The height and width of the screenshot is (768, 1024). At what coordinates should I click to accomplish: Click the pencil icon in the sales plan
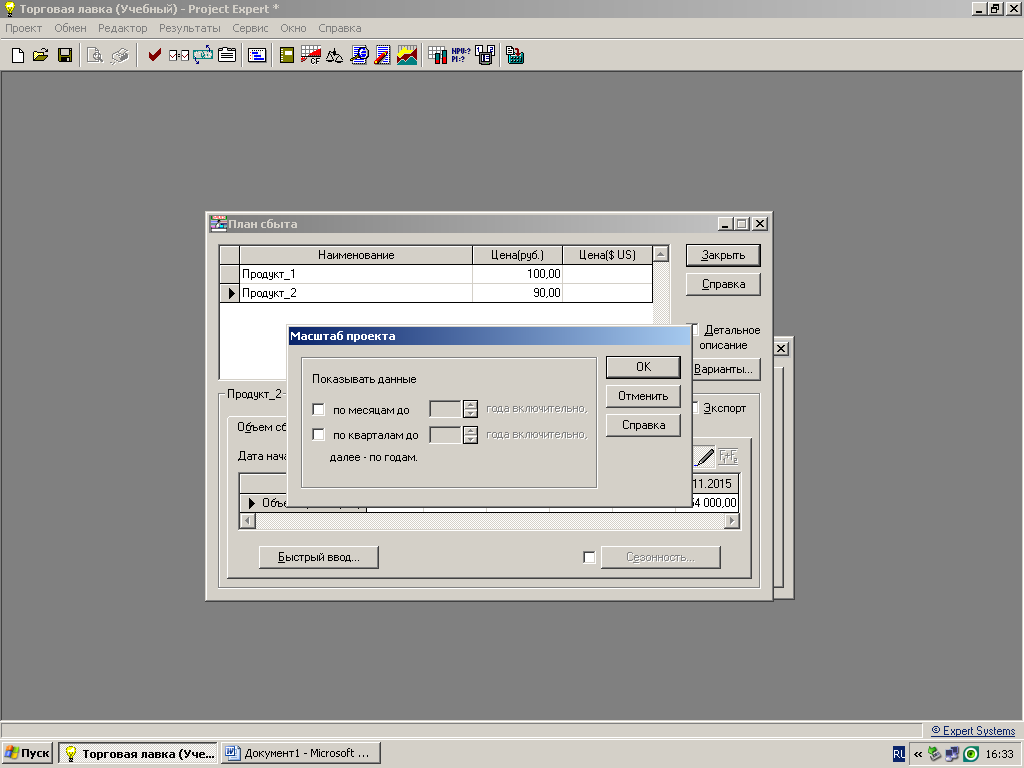click(704, 457)
